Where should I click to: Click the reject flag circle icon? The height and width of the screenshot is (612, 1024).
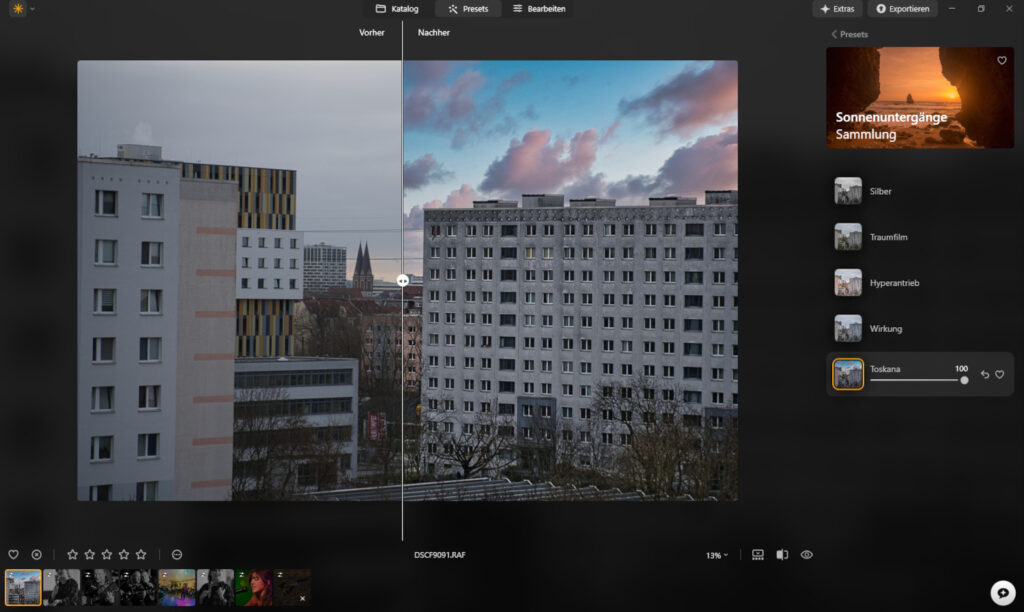coord(36,554)
